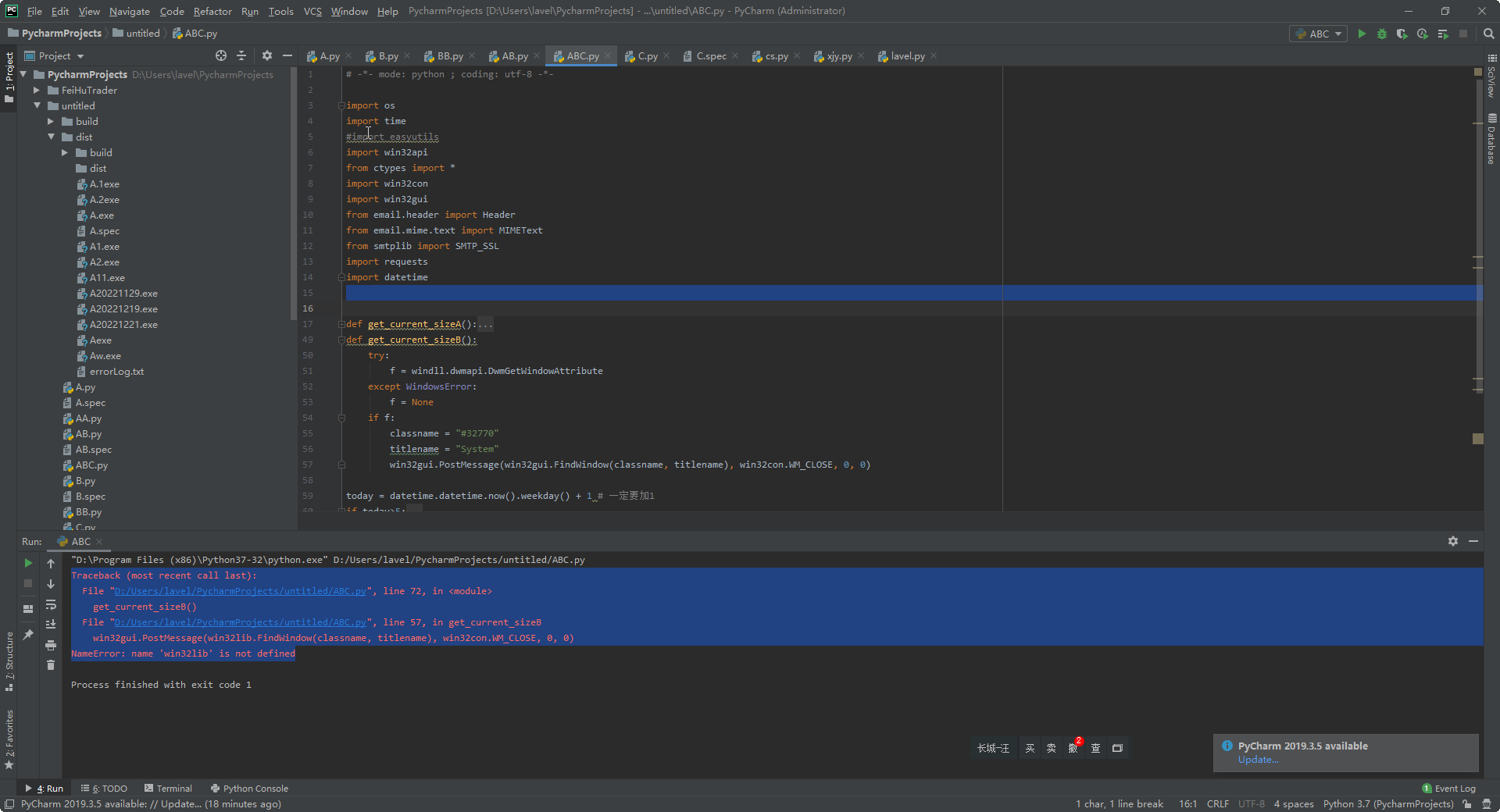
Task: Collapse all icon in Project panel header
Action: (x=241, y=55)
